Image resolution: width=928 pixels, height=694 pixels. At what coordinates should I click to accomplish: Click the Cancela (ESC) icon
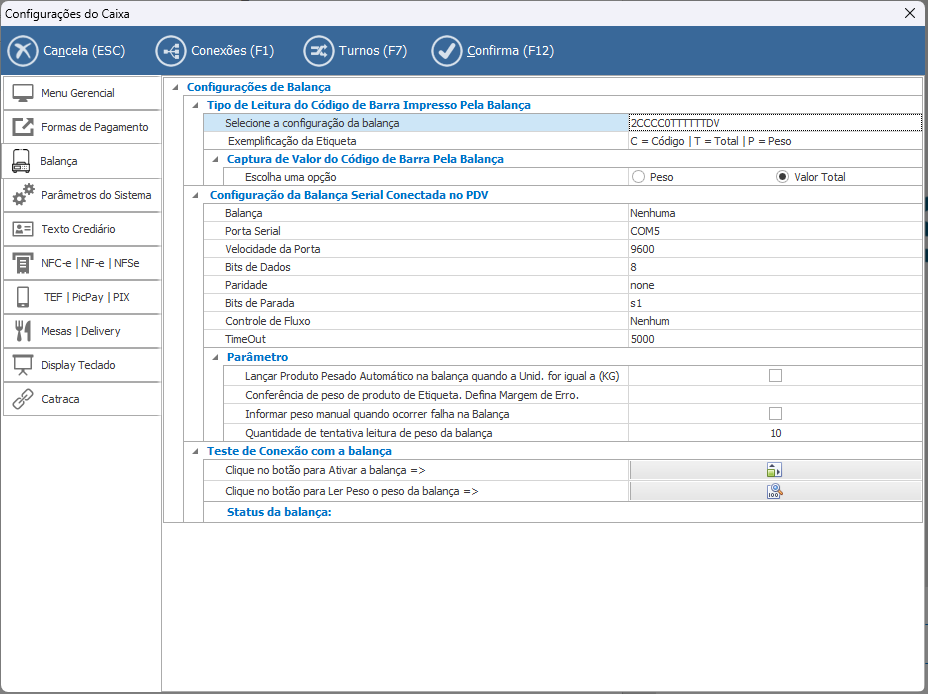[23, 50]
